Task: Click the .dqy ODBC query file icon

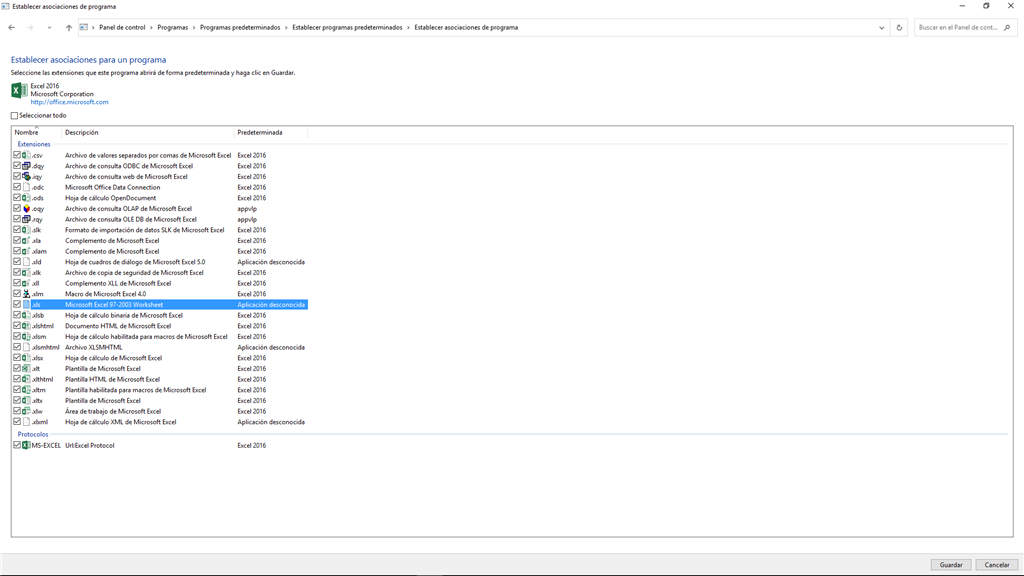Action: coord(26,166)
